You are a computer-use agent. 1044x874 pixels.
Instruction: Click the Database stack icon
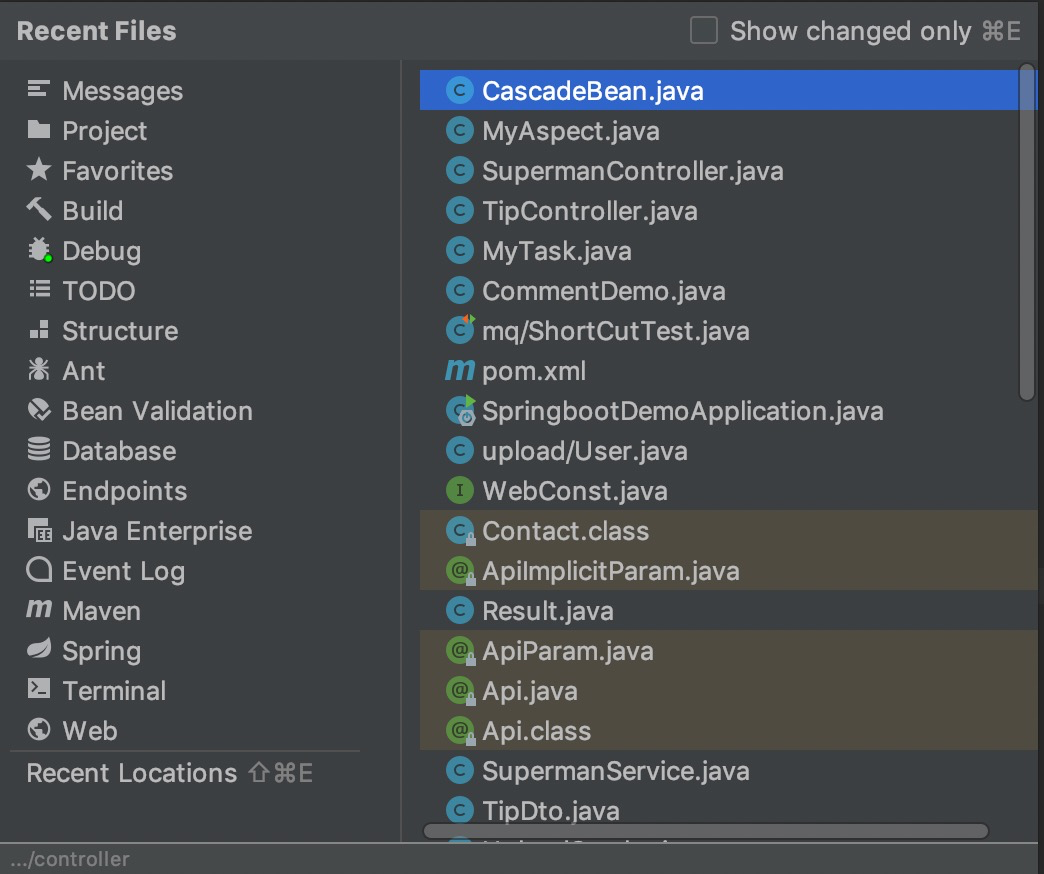click(x=39, y=450)
